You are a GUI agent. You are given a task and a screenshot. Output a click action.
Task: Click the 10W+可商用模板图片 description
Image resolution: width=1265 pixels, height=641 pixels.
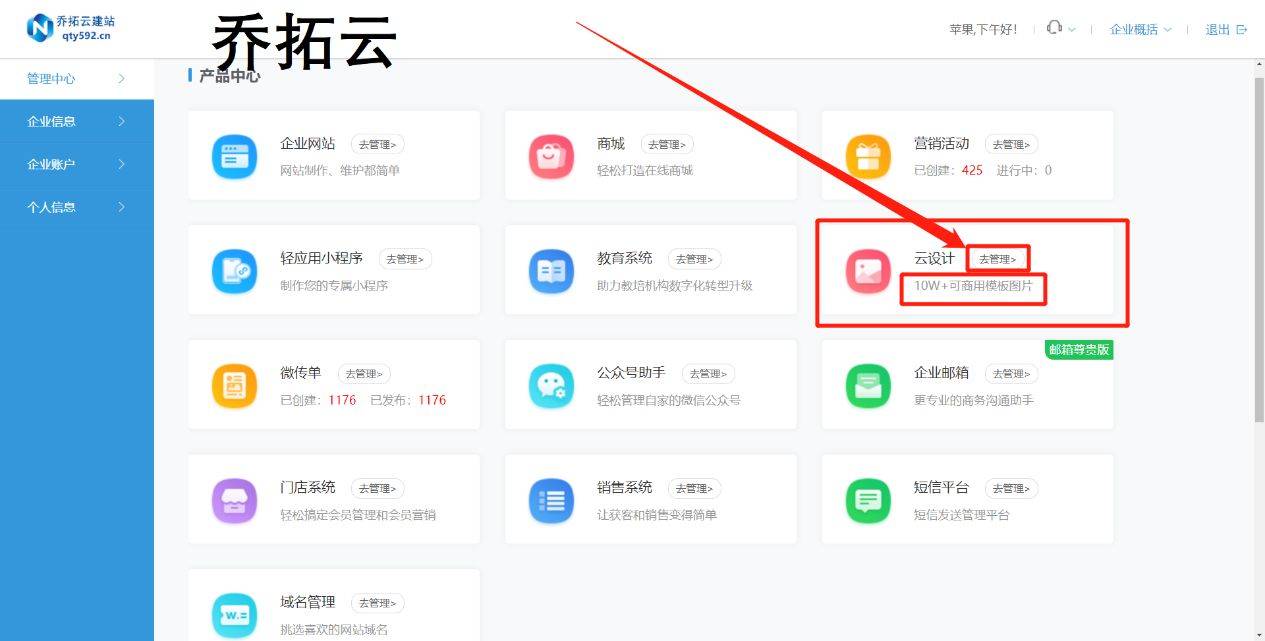point(973,286)
